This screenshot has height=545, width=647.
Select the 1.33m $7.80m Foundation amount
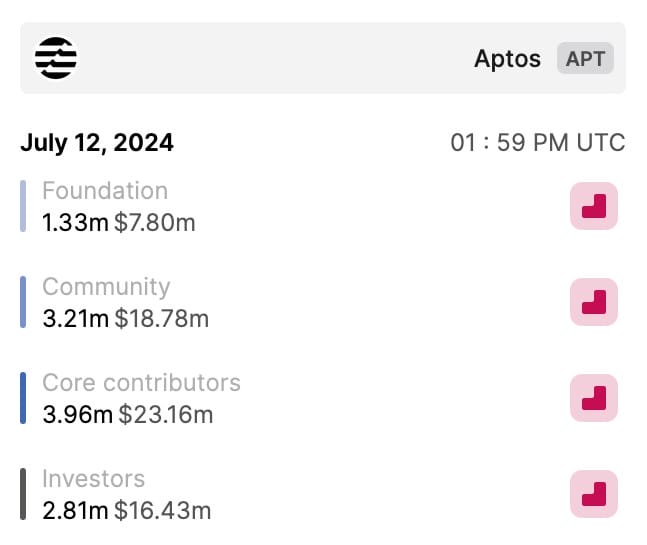119,223
